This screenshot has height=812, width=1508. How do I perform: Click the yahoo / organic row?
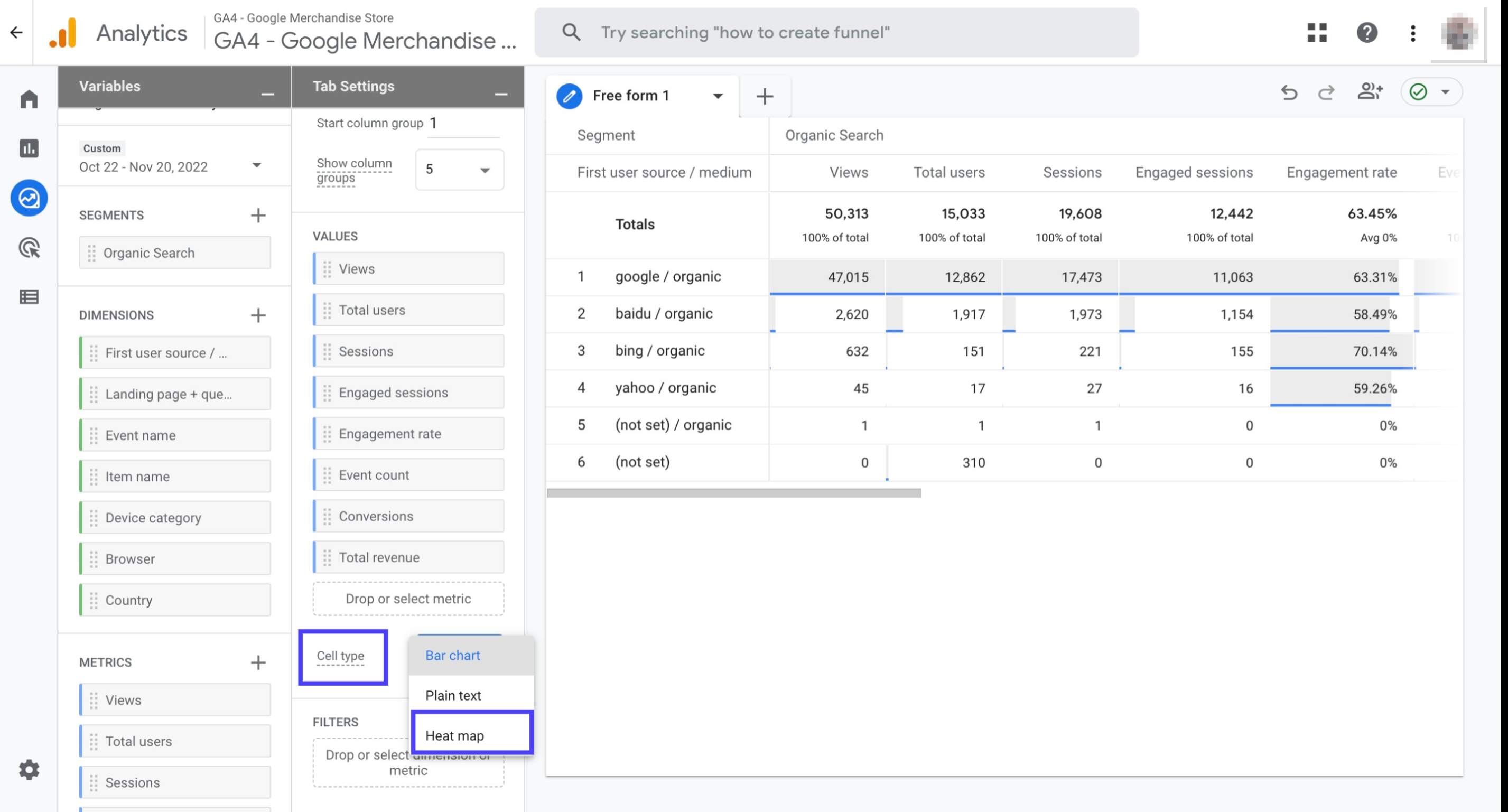coord(1003,389)
